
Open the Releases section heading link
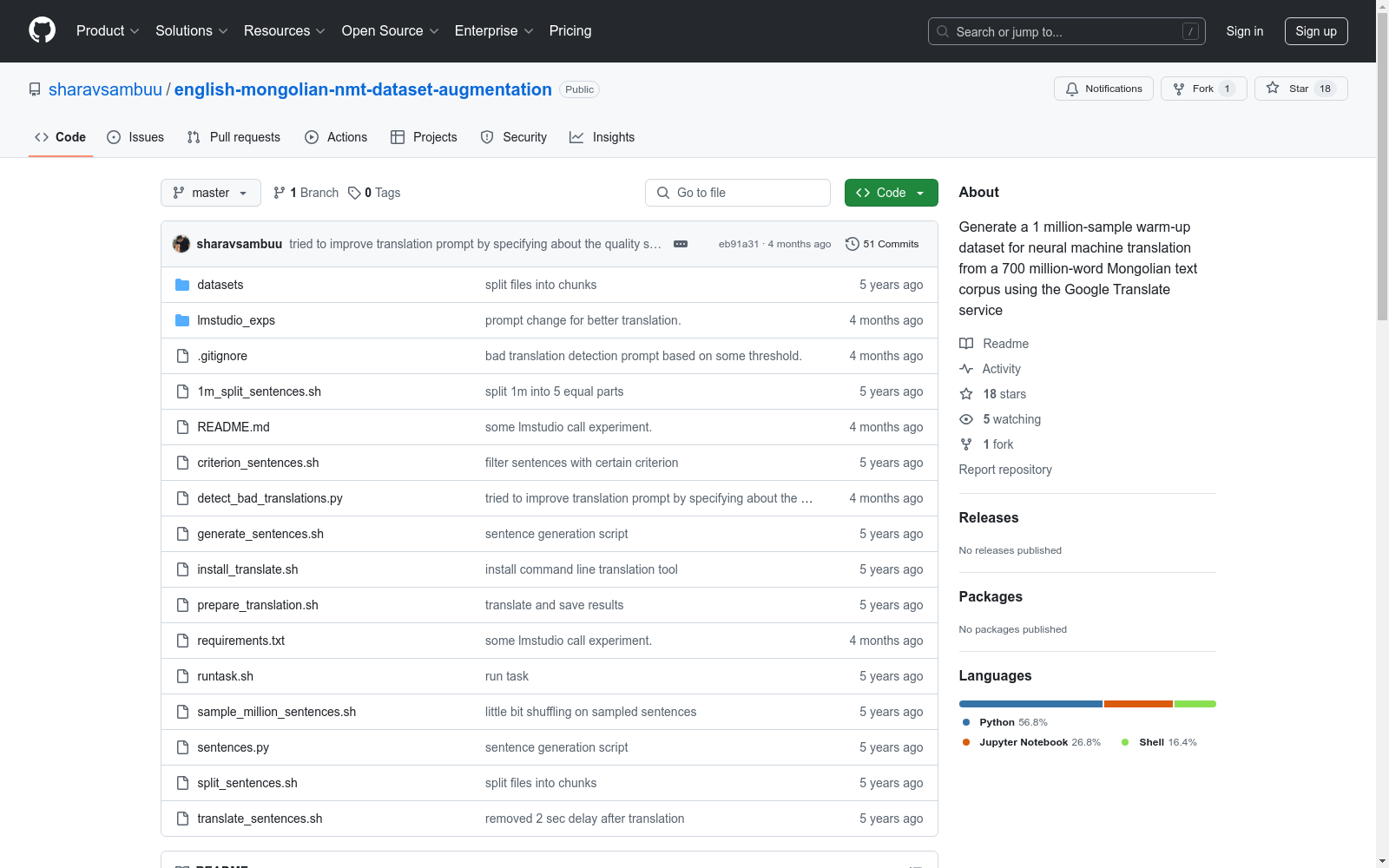click(989, 518)
